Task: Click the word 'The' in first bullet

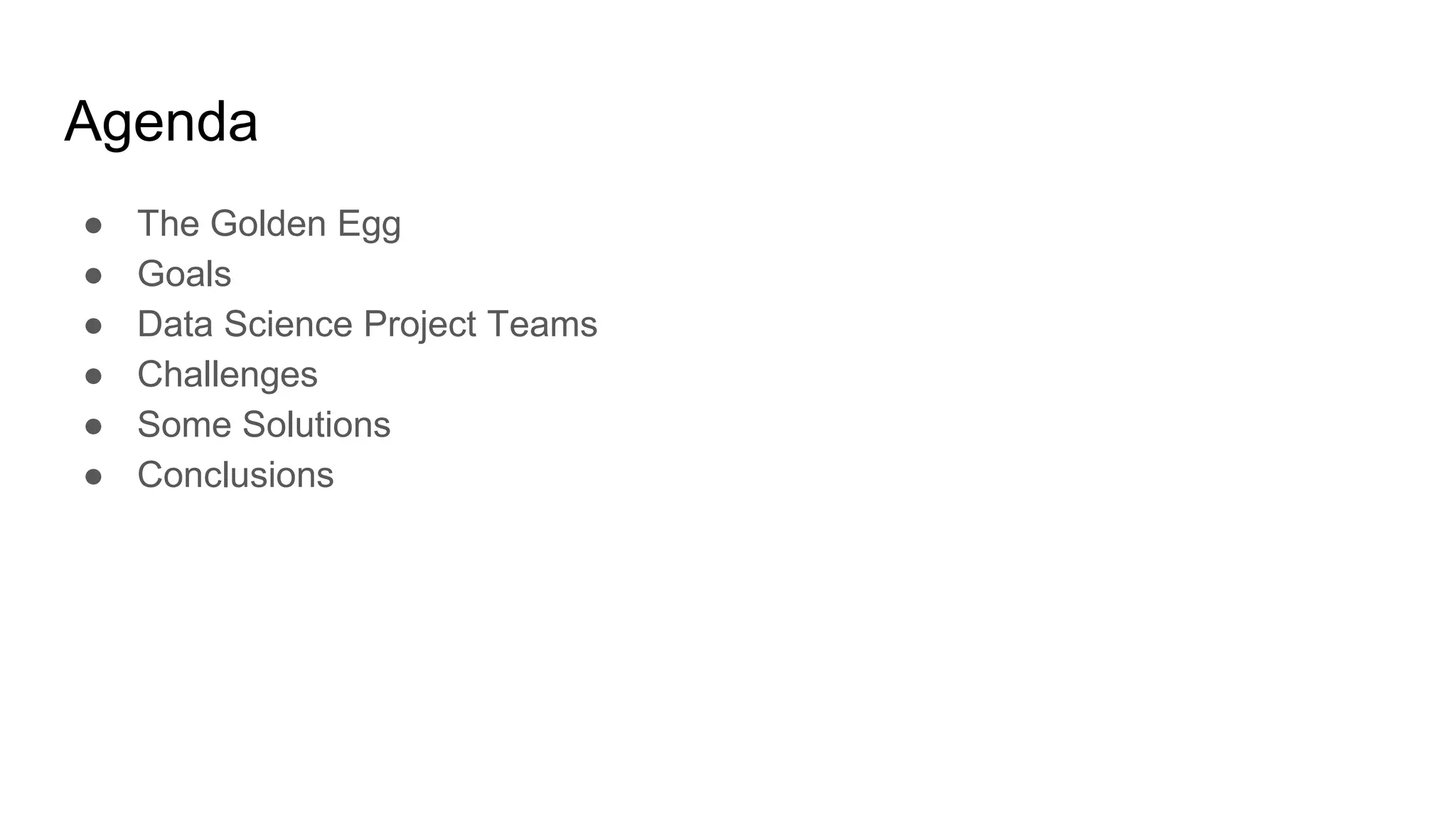Action: point(168,223)
